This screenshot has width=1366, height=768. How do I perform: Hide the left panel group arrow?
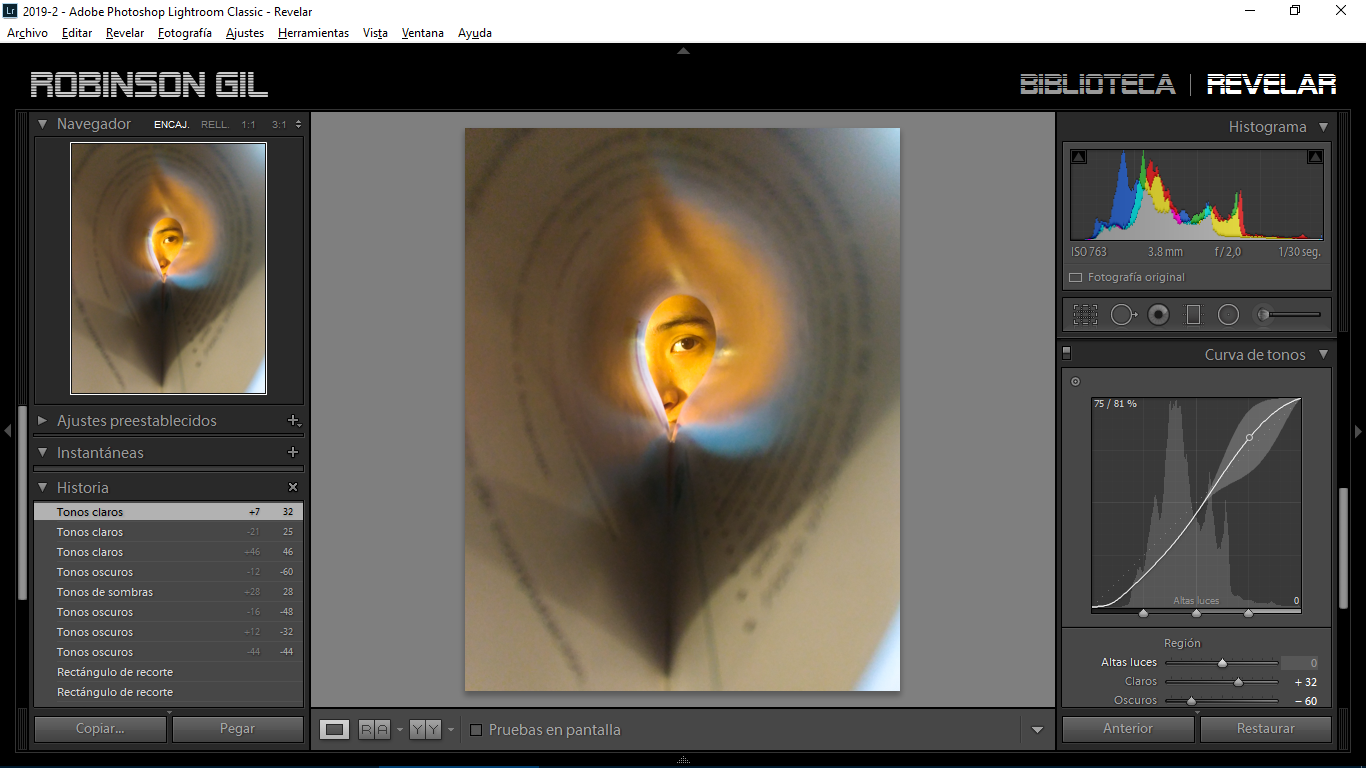tap(8, 431)
